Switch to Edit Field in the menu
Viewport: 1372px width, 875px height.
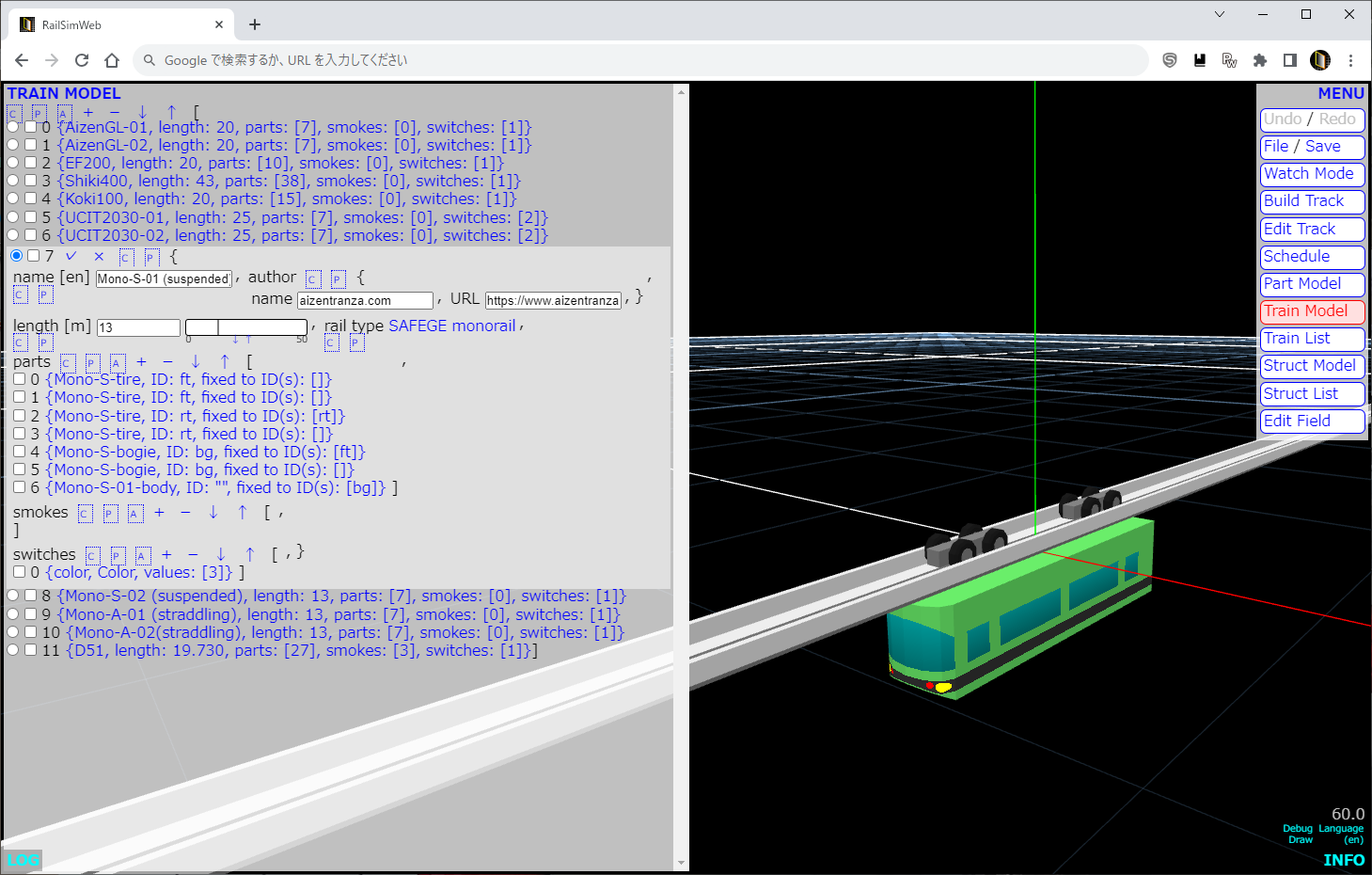(x=1311, y=422)
